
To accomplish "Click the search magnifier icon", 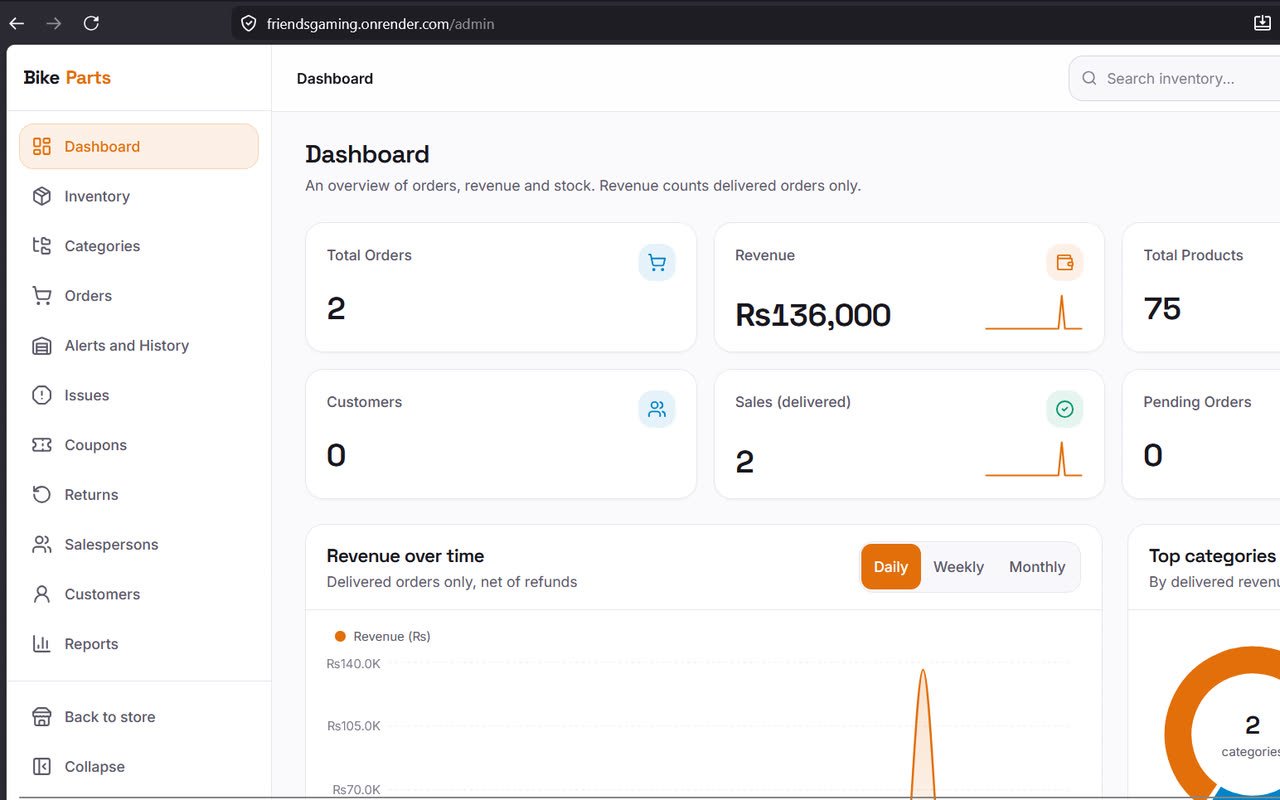I will coord(1088,78).
